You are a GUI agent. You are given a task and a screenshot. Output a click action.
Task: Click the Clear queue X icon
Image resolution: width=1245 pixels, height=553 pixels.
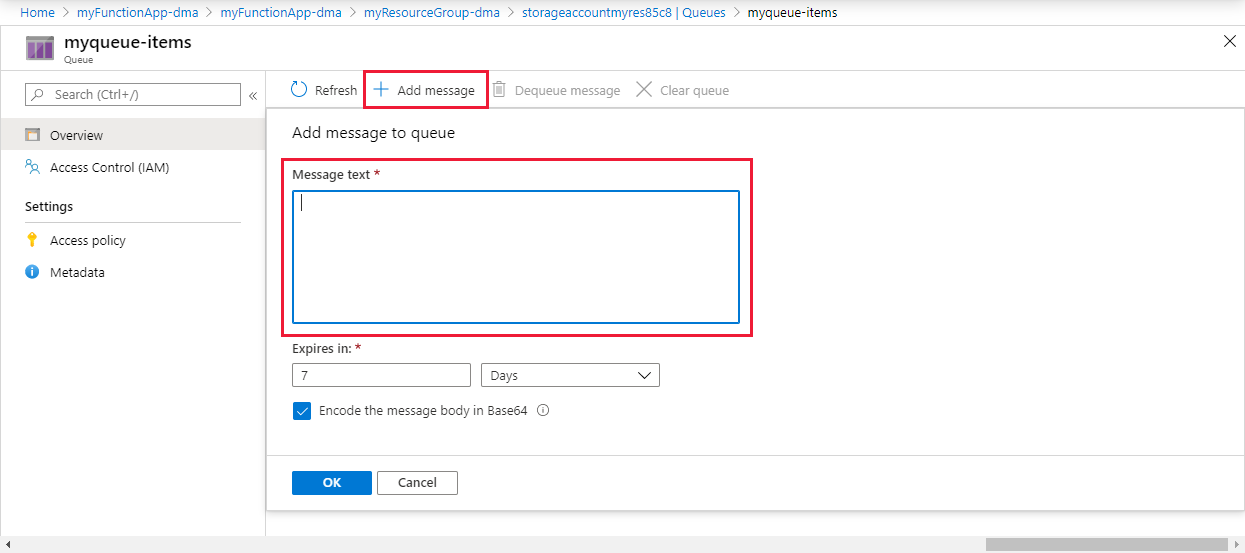pos(644,90)
